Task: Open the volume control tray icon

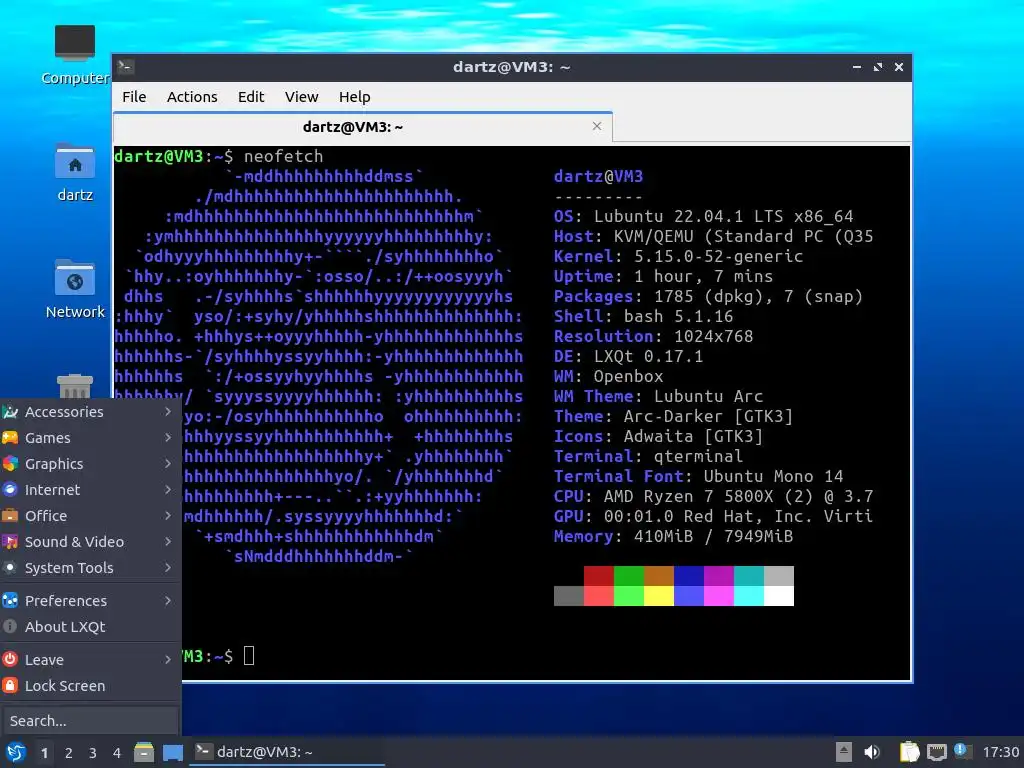Action: 872,752
